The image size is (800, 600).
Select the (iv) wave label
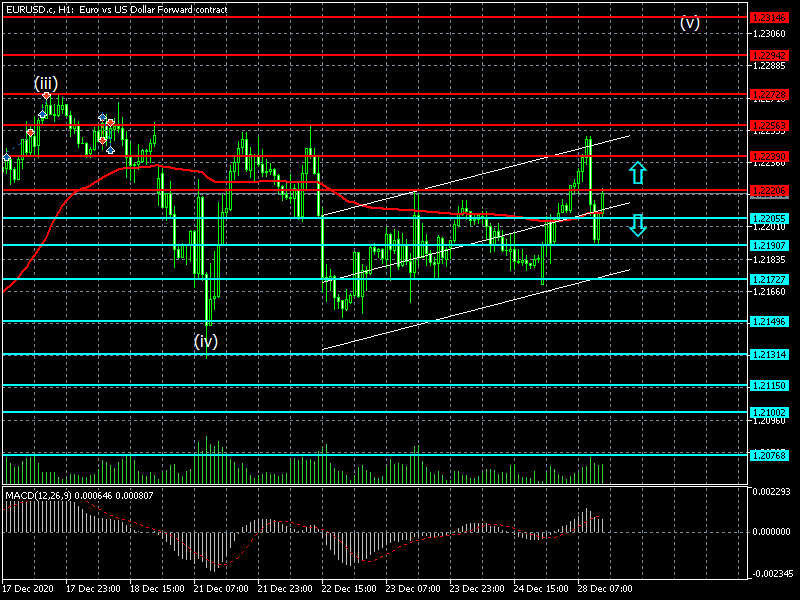206,341
